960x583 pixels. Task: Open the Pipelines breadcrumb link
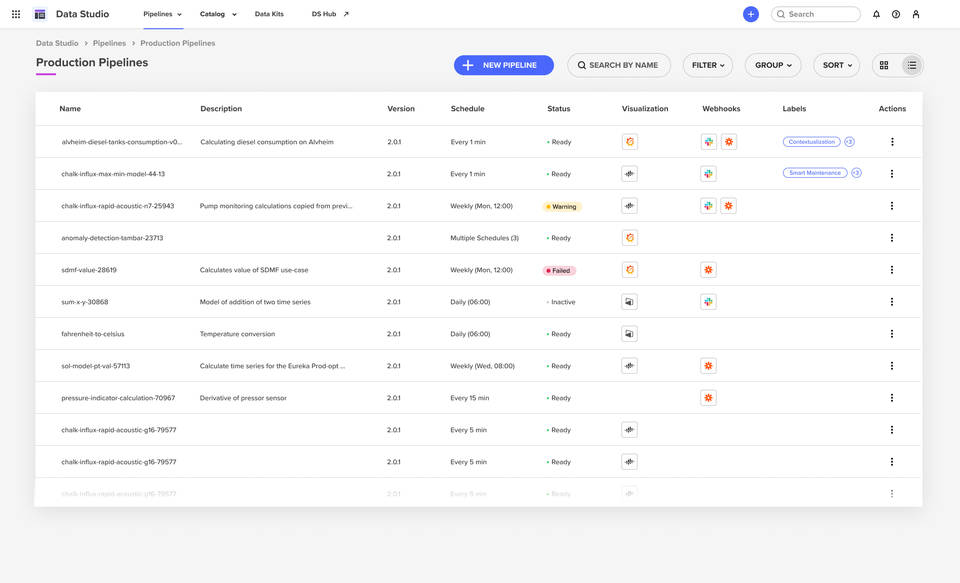point(109,42)
